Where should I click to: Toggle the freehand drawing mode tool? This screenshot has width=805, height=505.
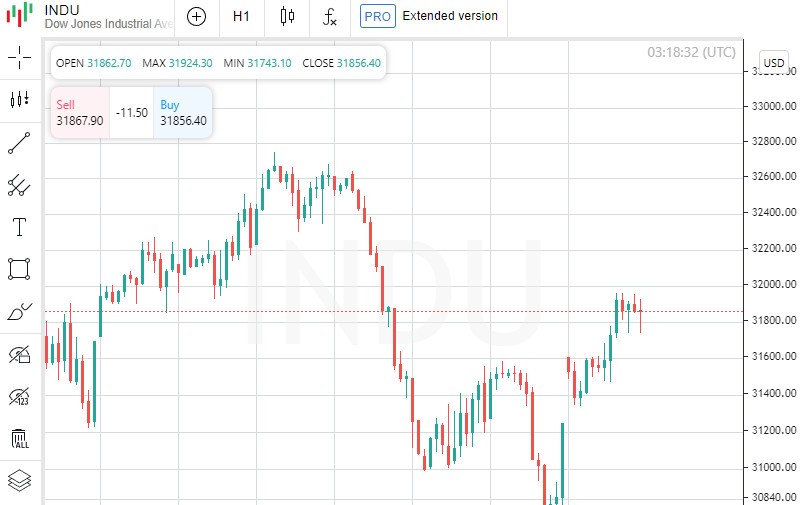click(19, 312)
